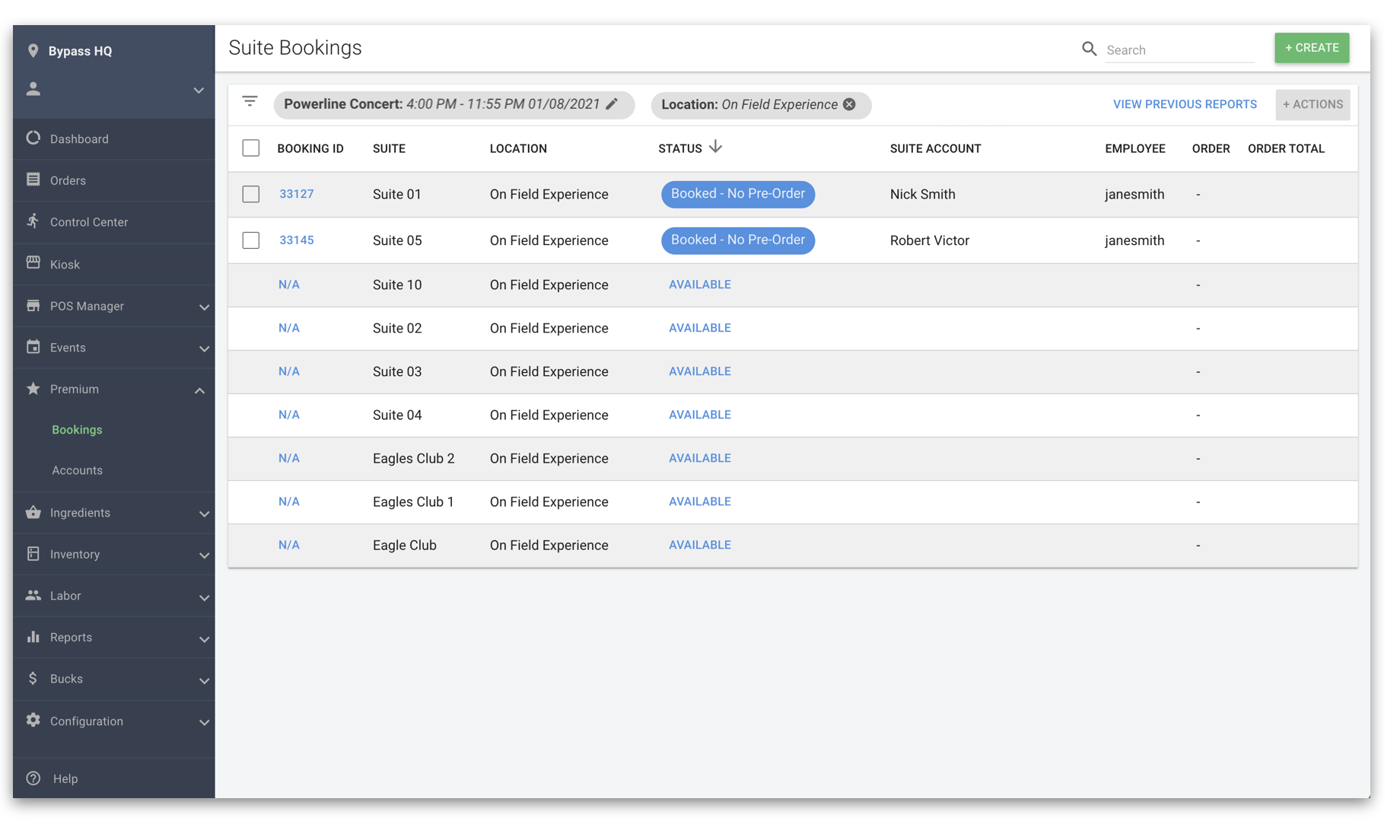This screenshot has height=840, width=1400.
Task: Click the search magnifier icon
Action: pos(1089,49)
